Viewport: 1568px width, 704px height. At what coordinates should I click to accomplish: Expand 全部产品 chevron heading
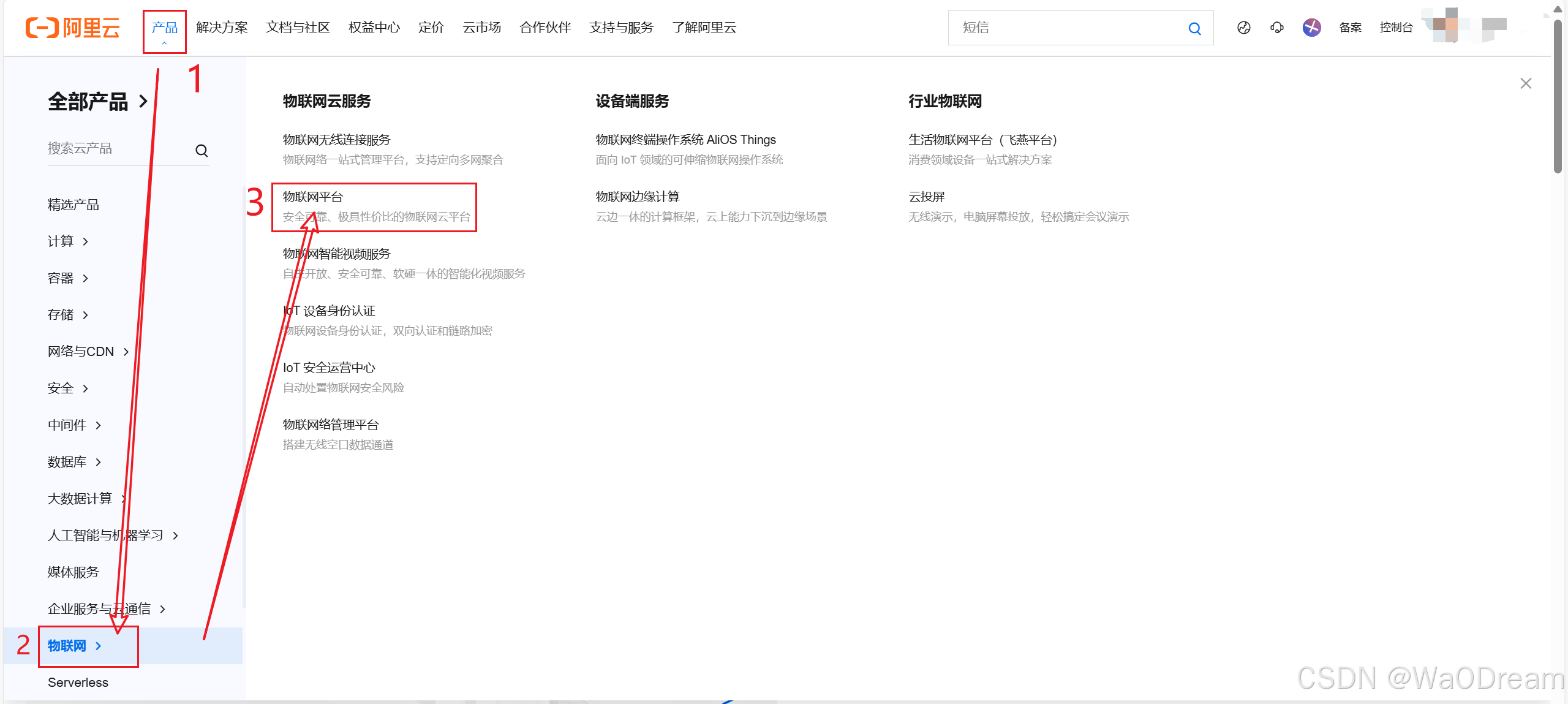pyautogui.click(x=98, y=102)
